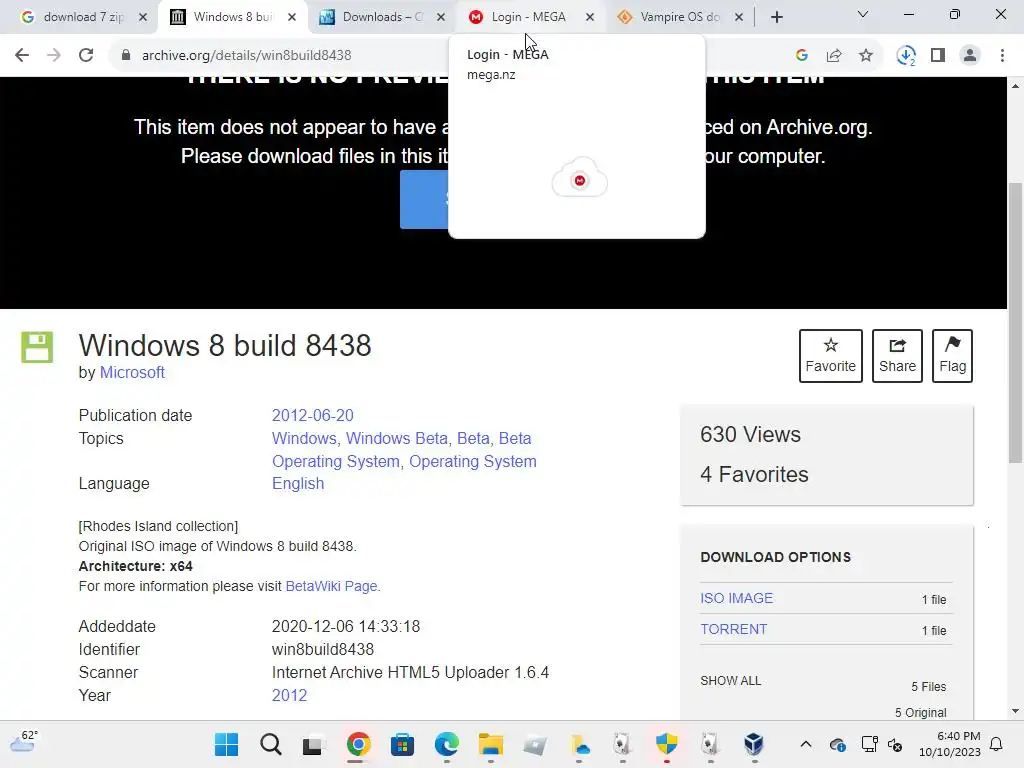Click the page vertical scrollbar thumb
The width and height of the screenshot is (1024, 768).
coord(1016,323)
